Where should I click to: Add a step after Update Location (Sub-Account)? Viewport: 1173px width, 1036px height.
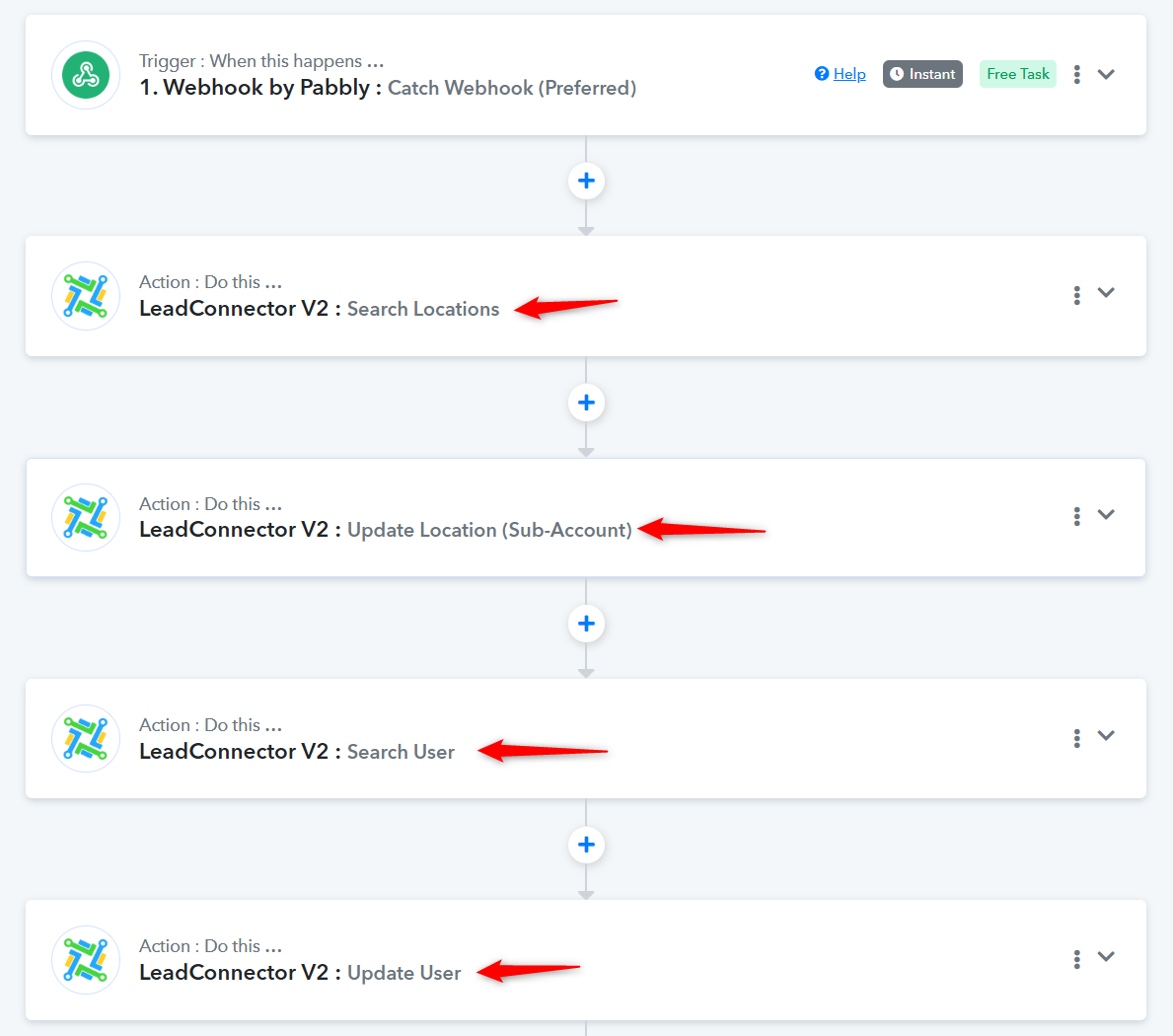pos(586,624)
